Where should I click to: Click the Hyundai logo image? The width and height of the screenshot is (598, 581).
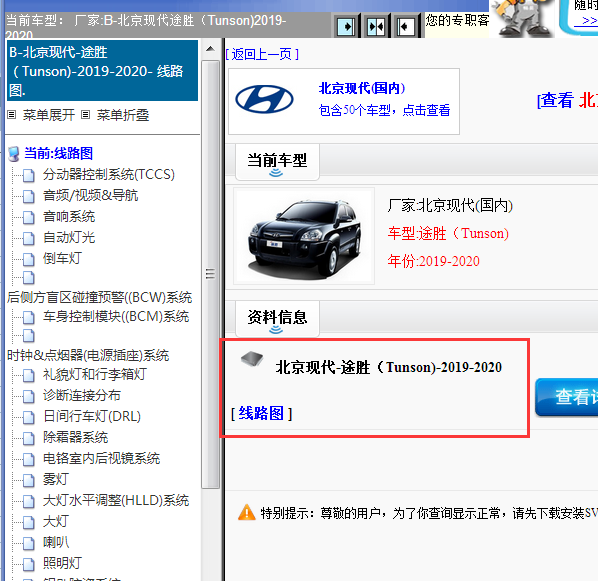coord(264,99)
